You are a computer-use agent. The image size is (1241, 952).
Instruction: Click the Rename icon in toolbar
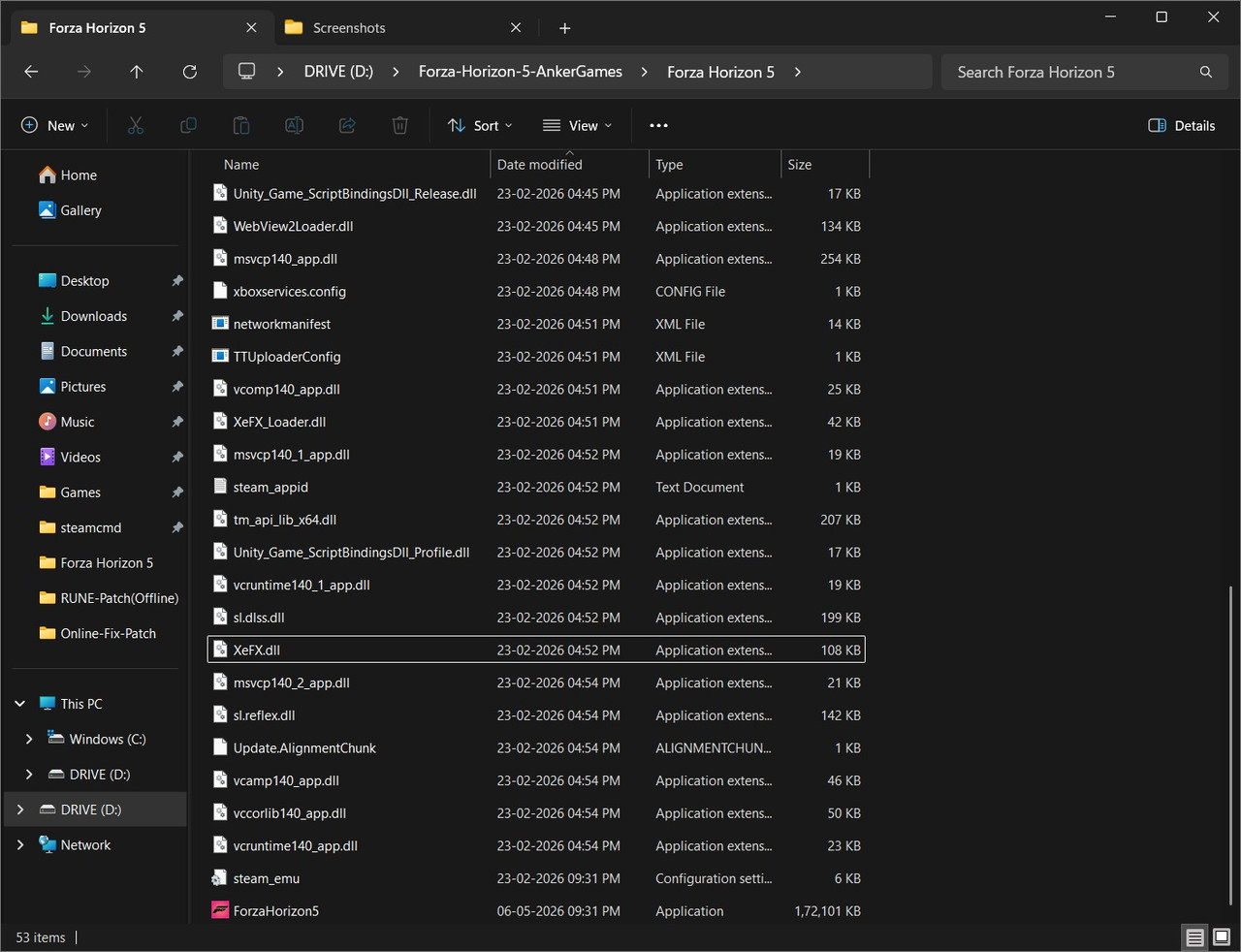coord(294,125)
